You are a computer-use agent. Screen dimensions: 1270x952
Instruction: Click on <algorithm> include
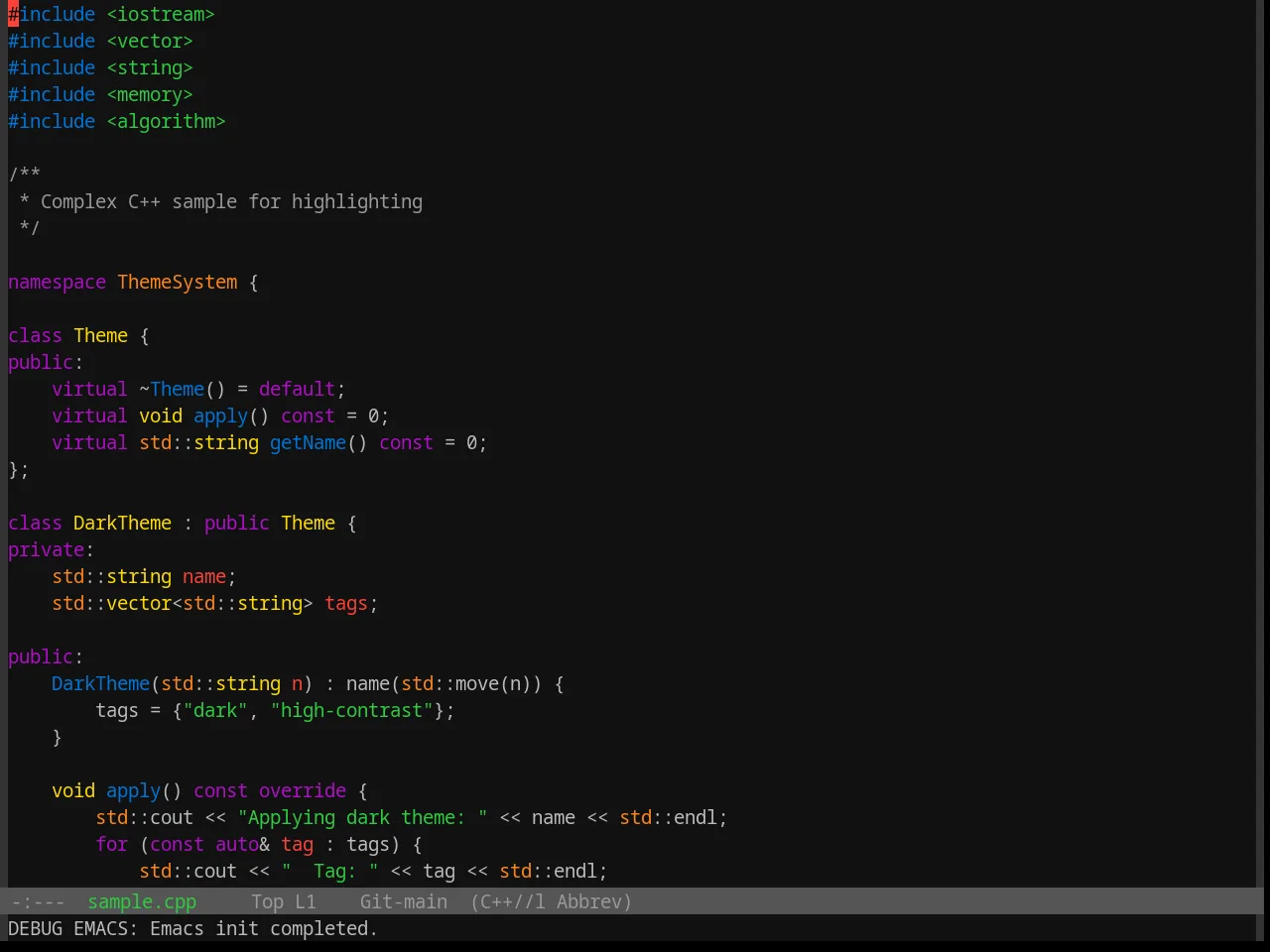(x=167, y=121)
